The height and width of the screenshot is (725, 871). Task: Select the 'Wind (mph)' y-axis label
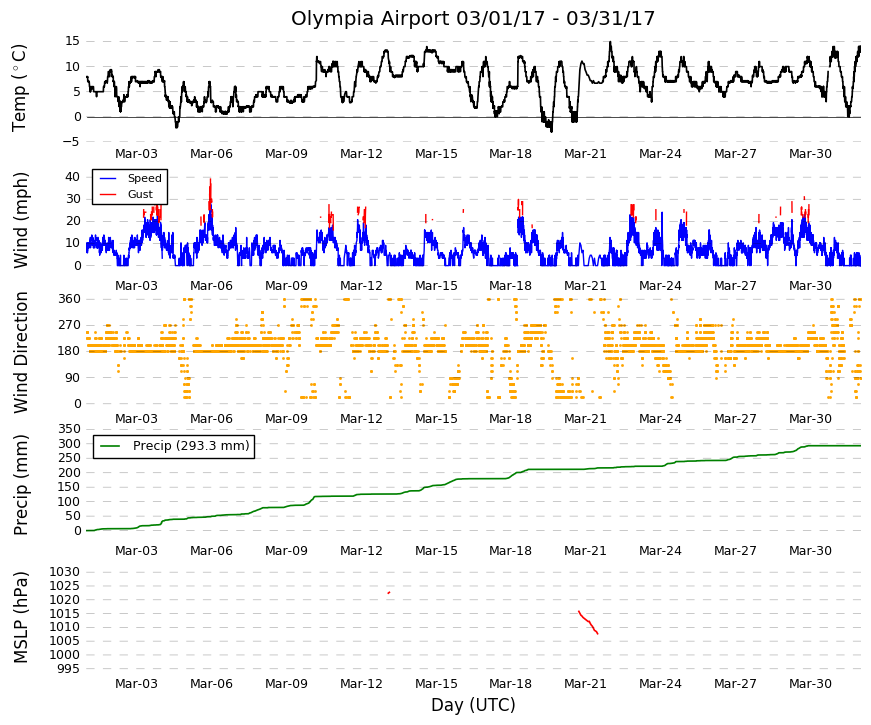click(x=20, y=221)
